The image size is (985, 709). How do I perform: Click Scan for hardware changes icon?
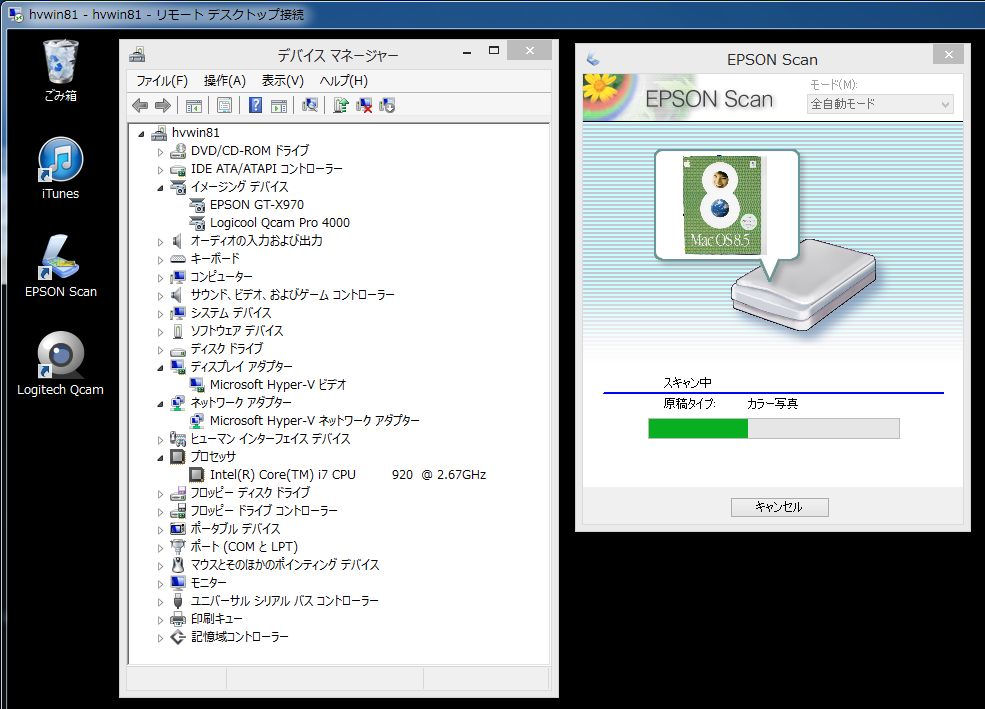310,105
